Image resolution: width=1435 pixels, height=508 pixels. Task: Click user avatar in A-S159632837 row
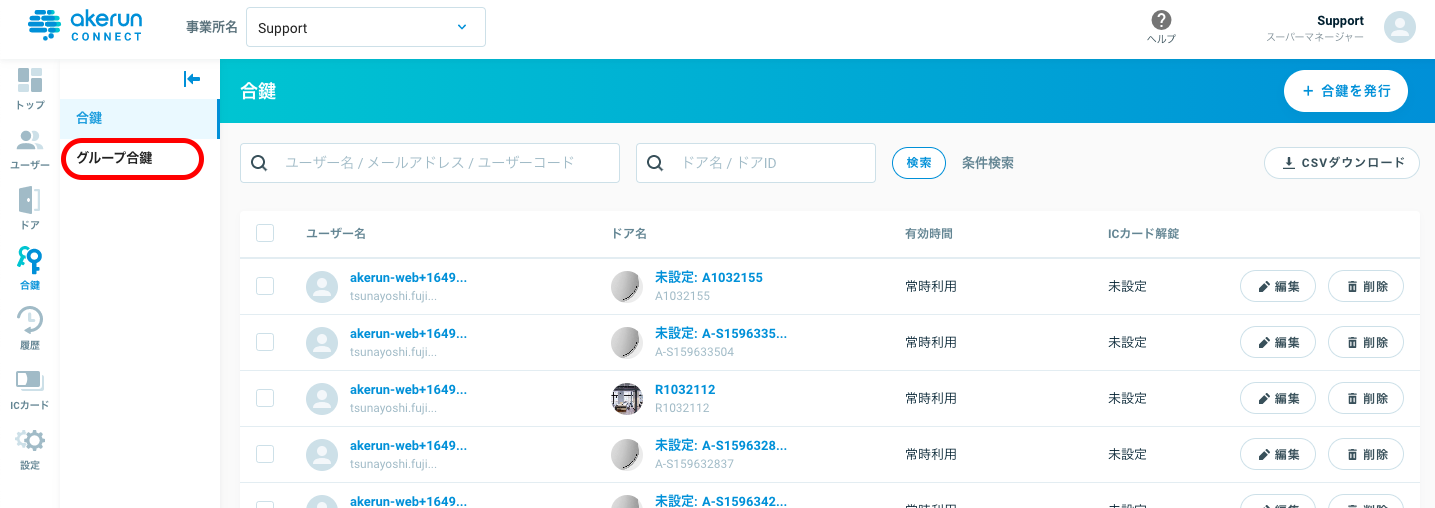tap(322, 455)
